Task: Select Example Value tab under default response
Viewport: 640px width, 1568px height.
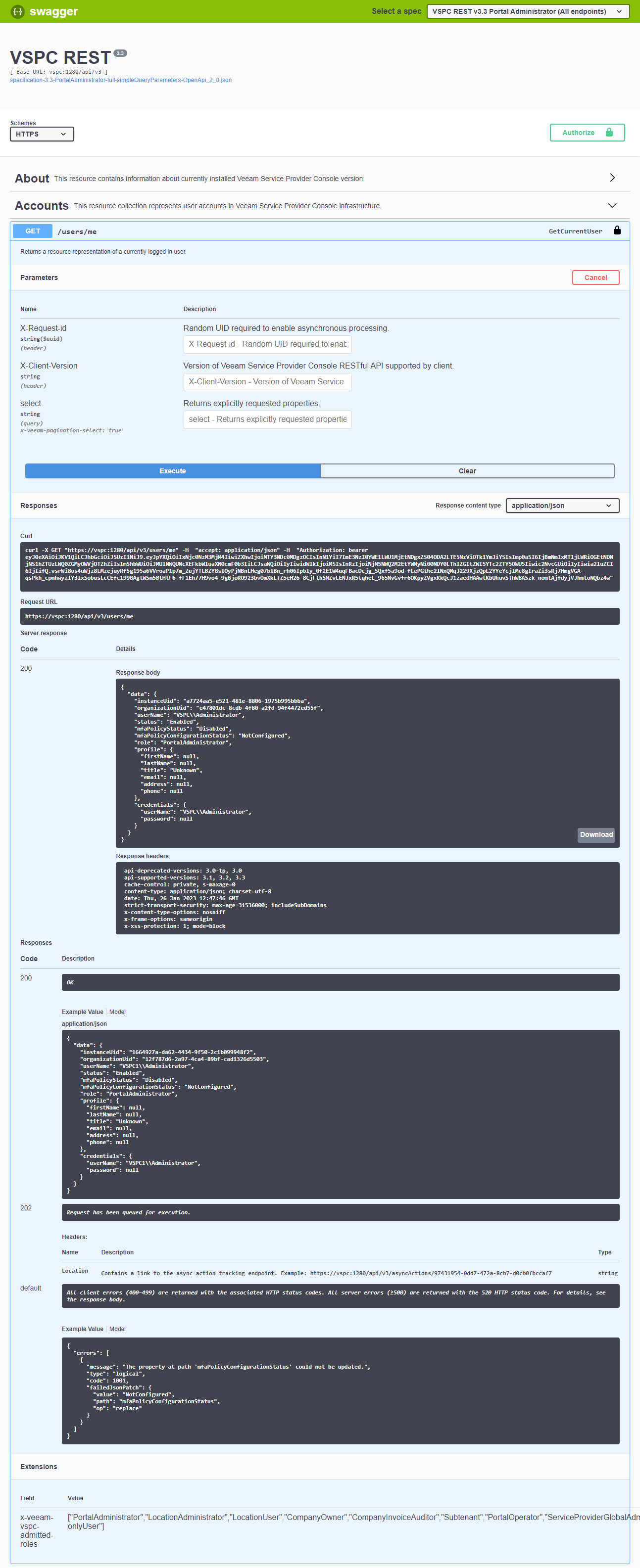Action: click(82, 1329)
